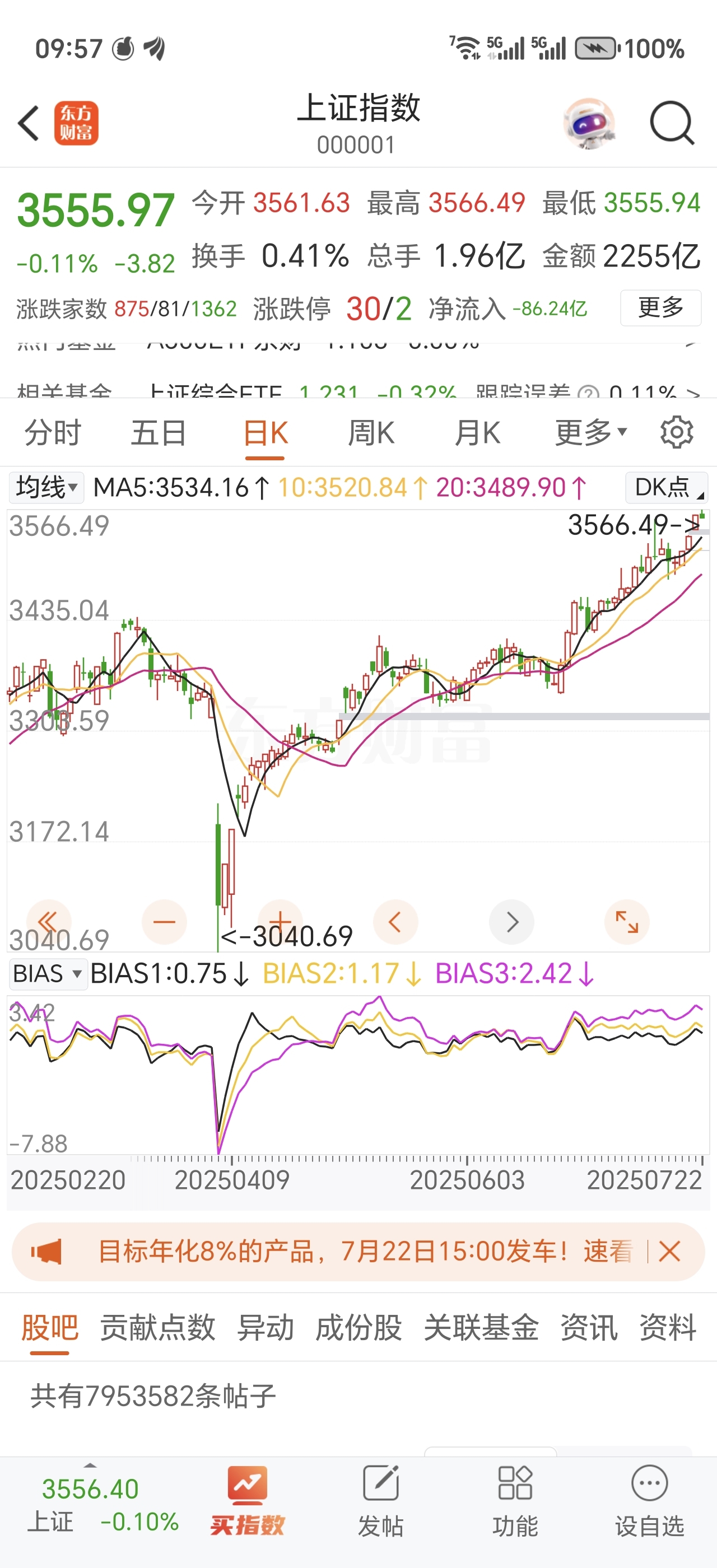Open 均线 indicator dropdown
This screenshot has height=1568, width=717.
[46, 488]
